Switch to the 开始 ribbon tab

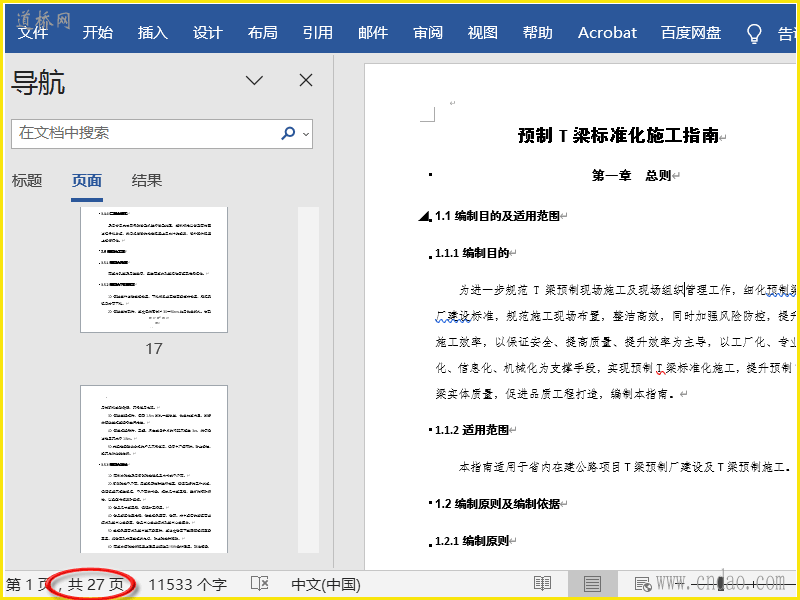click(98, 33)
